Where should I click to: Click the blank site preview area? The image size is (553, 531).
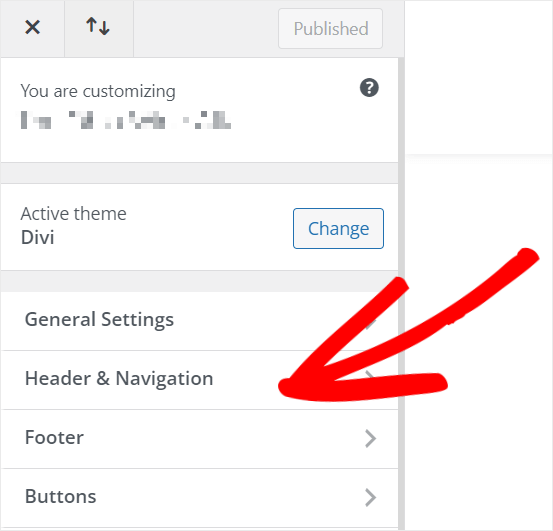[479, 342]
